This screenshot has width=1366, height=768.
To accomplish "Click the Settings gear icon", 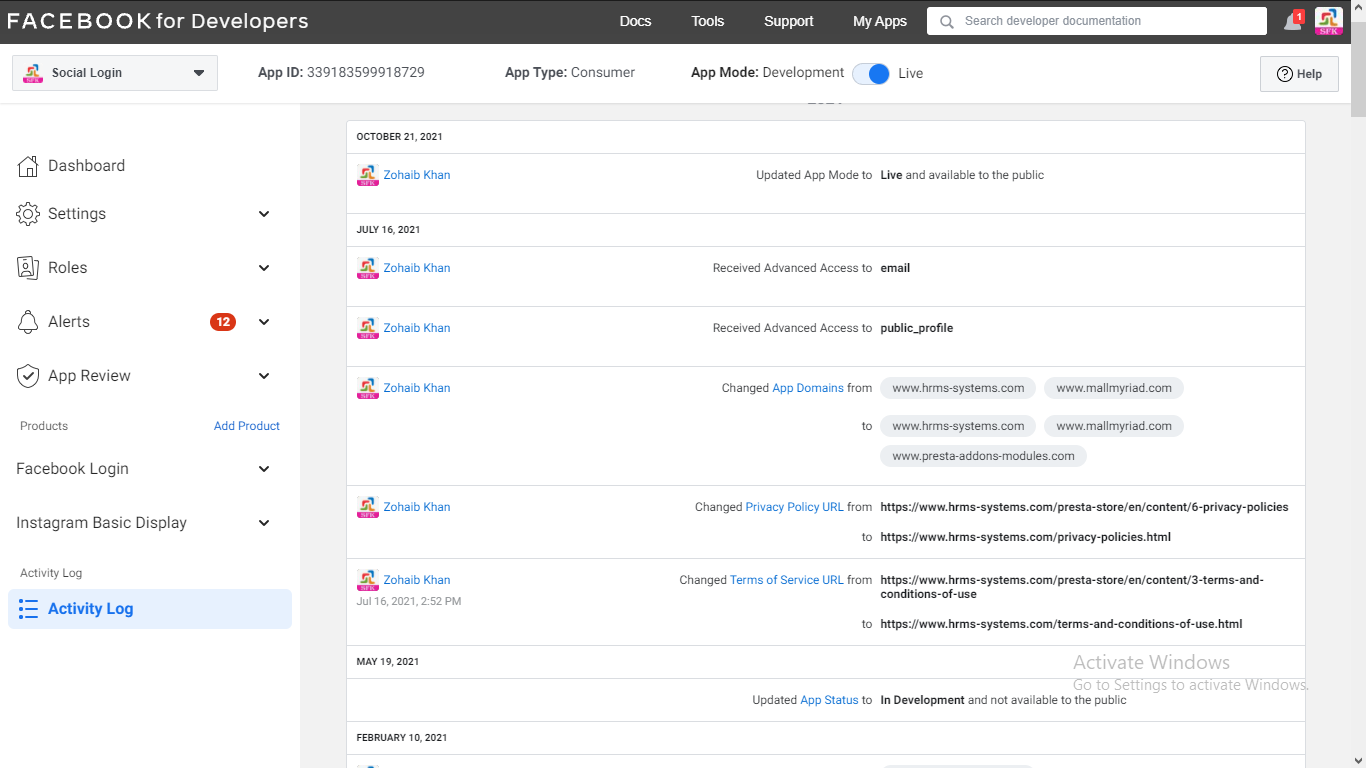I will 28,214.
